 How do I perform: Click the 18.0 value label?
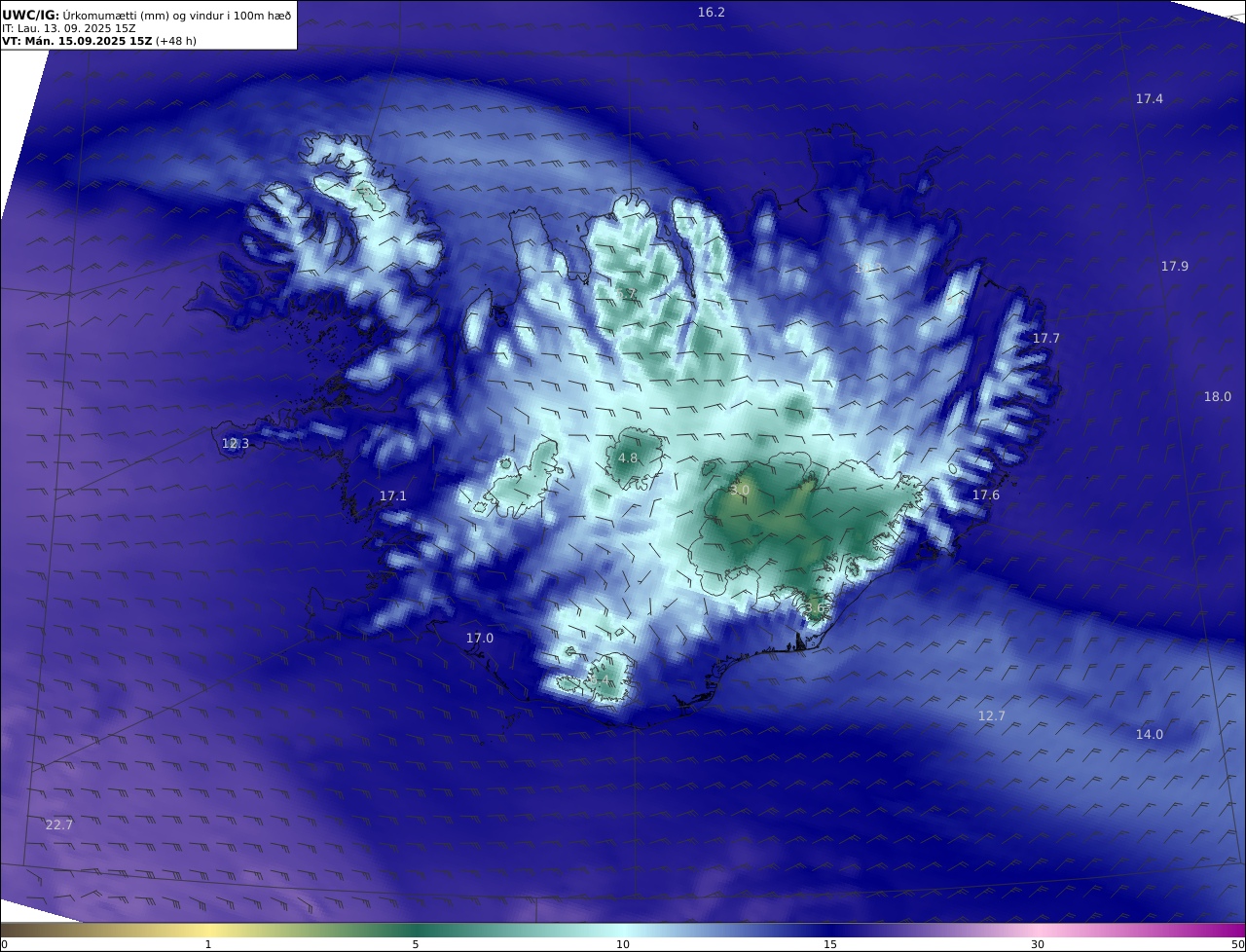1218,397
